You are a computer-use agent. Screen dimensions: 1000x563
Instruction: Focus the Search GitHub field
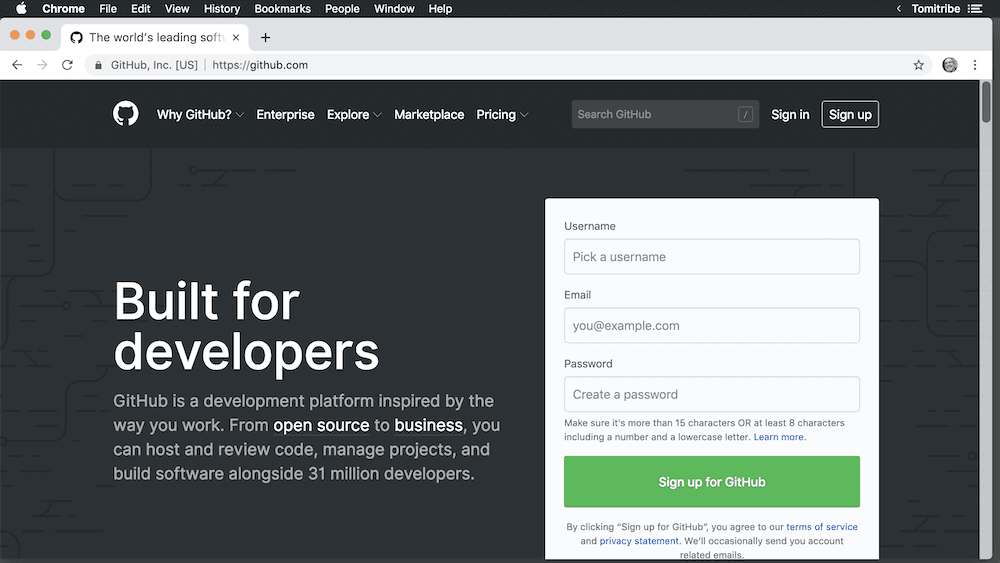click(665, 114)
